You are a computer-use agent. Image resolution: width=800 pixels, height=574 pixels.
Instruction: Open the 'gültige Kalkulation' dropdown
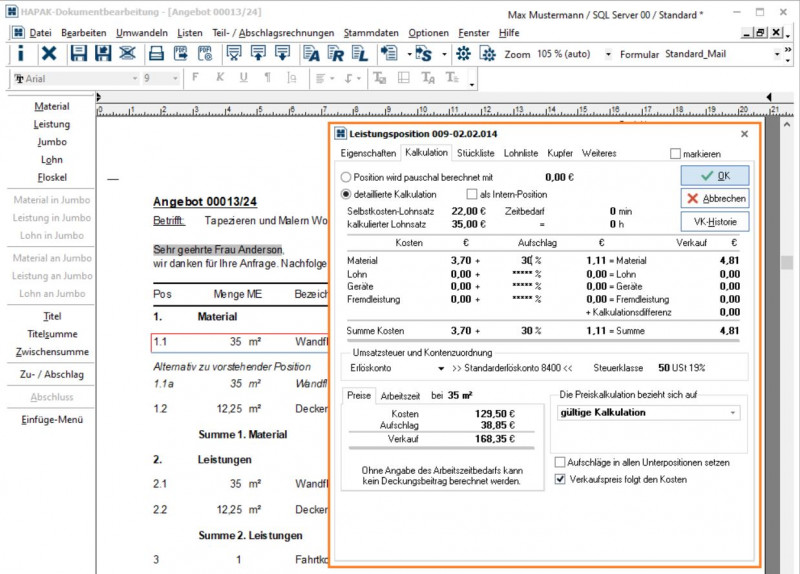coord(731,412)
